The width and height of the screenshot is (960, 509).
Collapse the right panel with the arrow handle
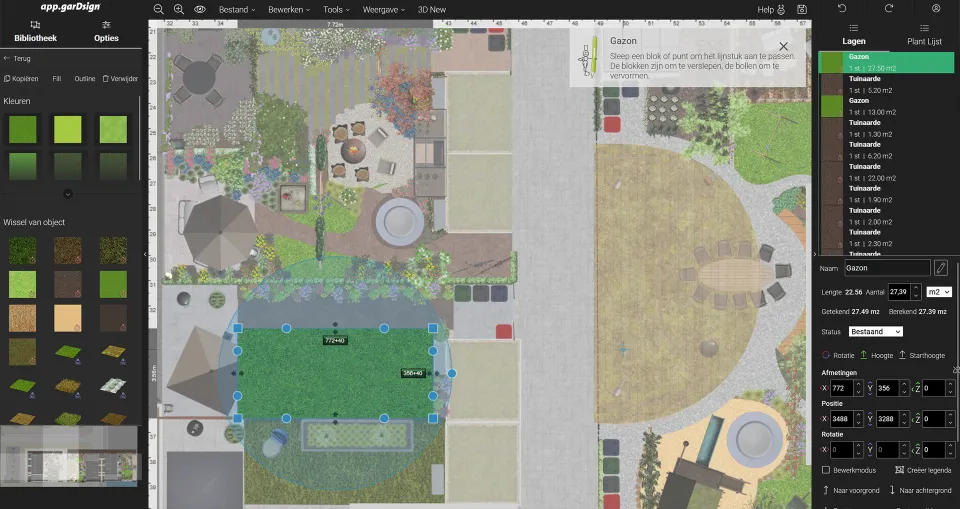pos(815,254)
